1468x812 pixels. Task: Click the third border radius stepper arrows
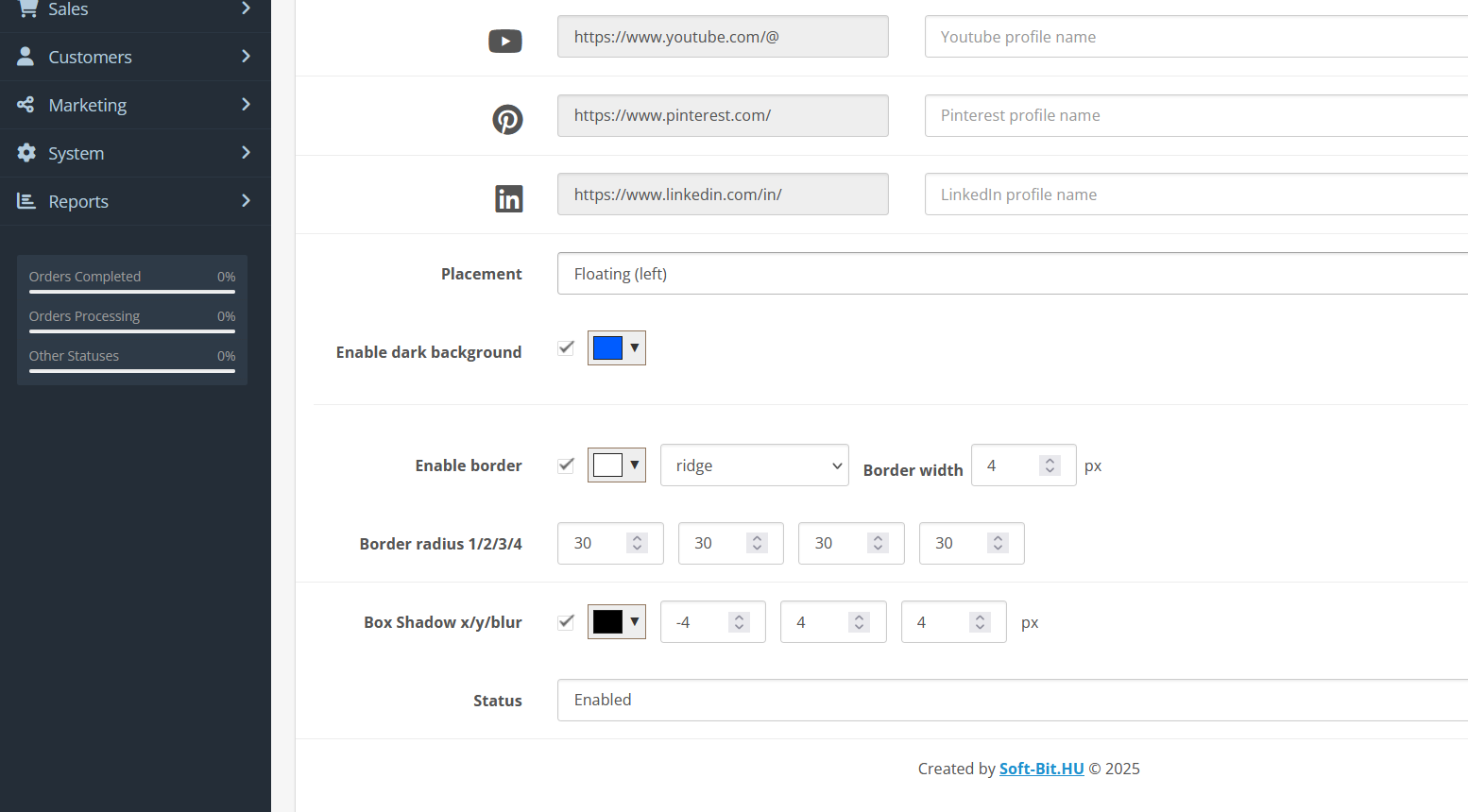tap(878, 543)
